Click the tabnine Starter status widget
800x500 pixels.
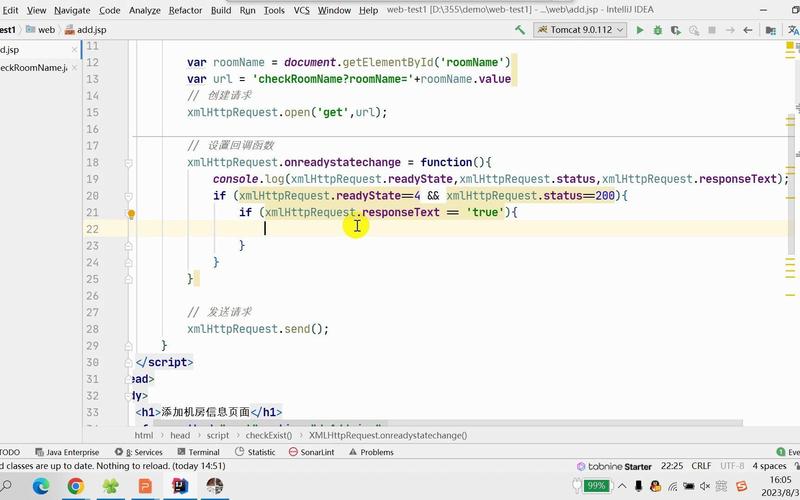(x=614, y=466)
